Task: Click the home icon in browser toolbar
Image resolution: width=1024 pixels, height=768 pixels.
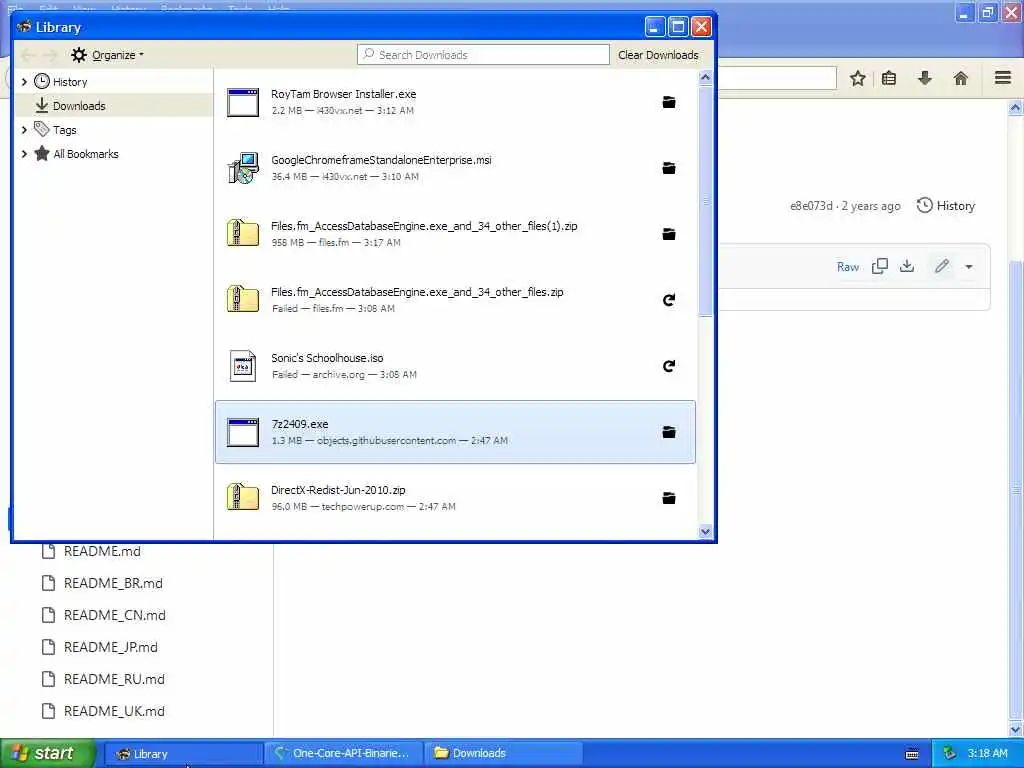Action: [x=961, y=79]
